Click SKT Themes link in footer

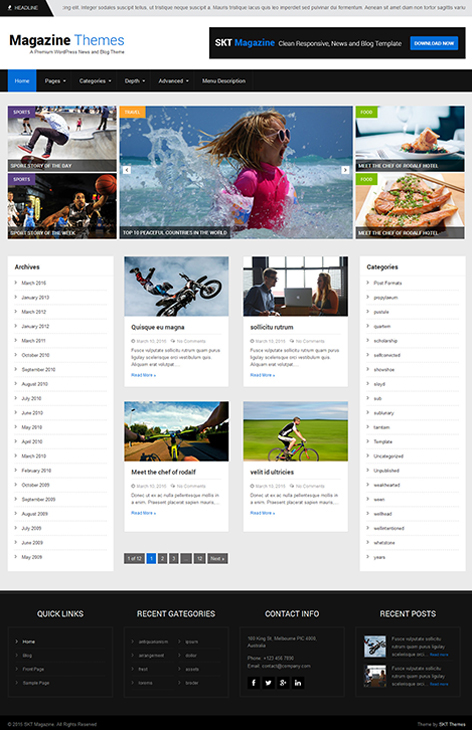click(452, 724)
